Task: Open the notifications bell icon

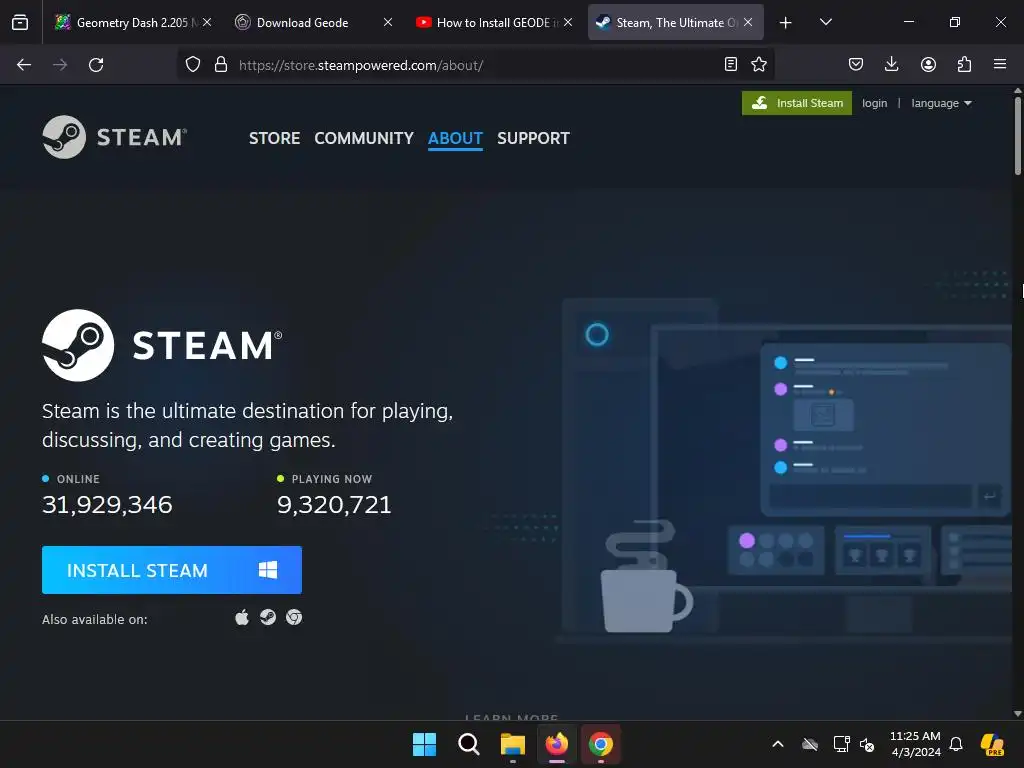Action: 956,744
